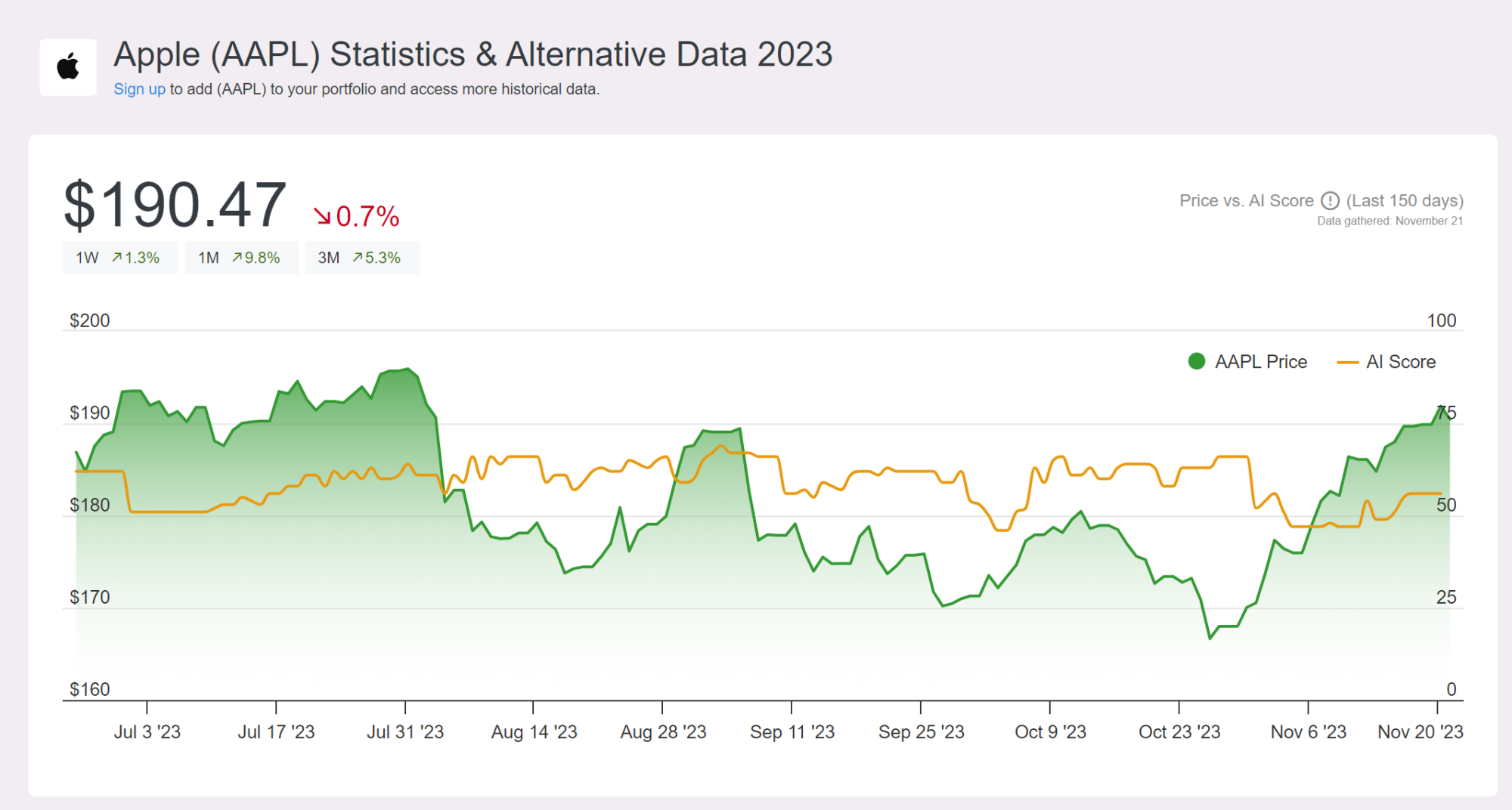
Task: Click the green up arrow in the 1M chip
Action: 238,257
